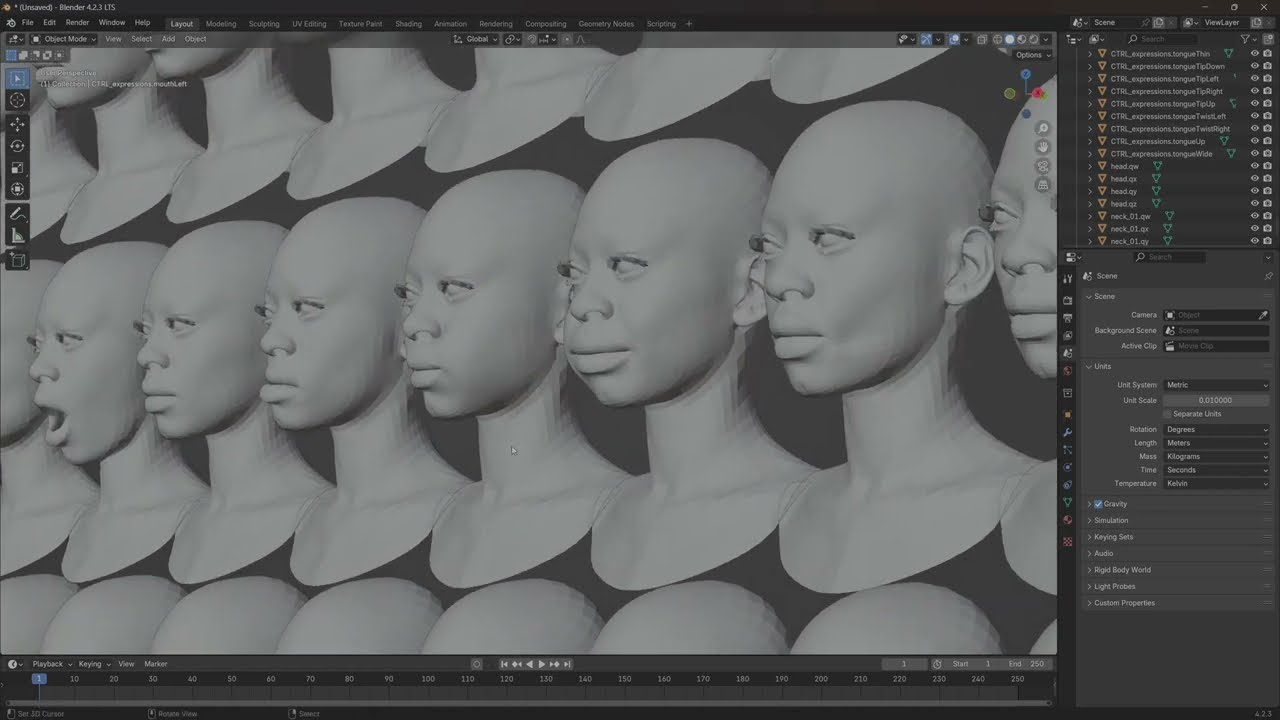The width and height of the screenshot is (1280, 720).
Task: Toggle X-ray view in header
Action: coord(982,39)
